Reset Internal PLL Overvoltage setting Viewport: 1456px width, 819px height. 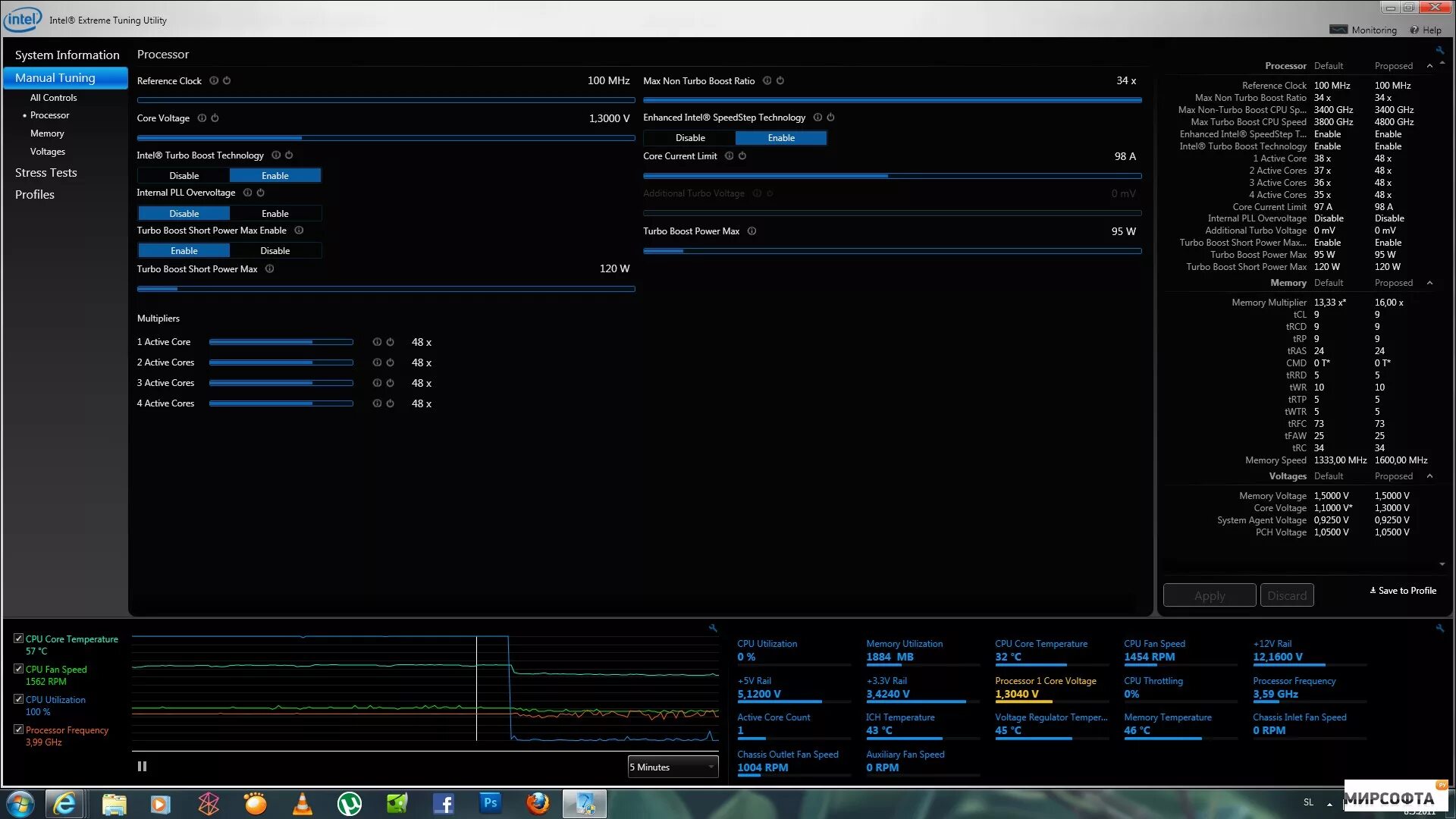click(x=260, y=193)
